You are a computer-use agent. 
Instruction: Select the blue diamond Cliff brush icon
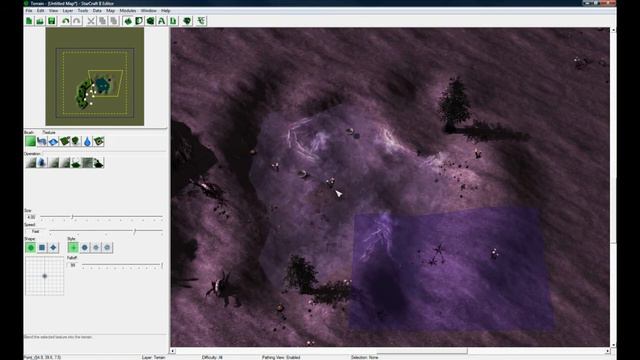coord(53,141)
